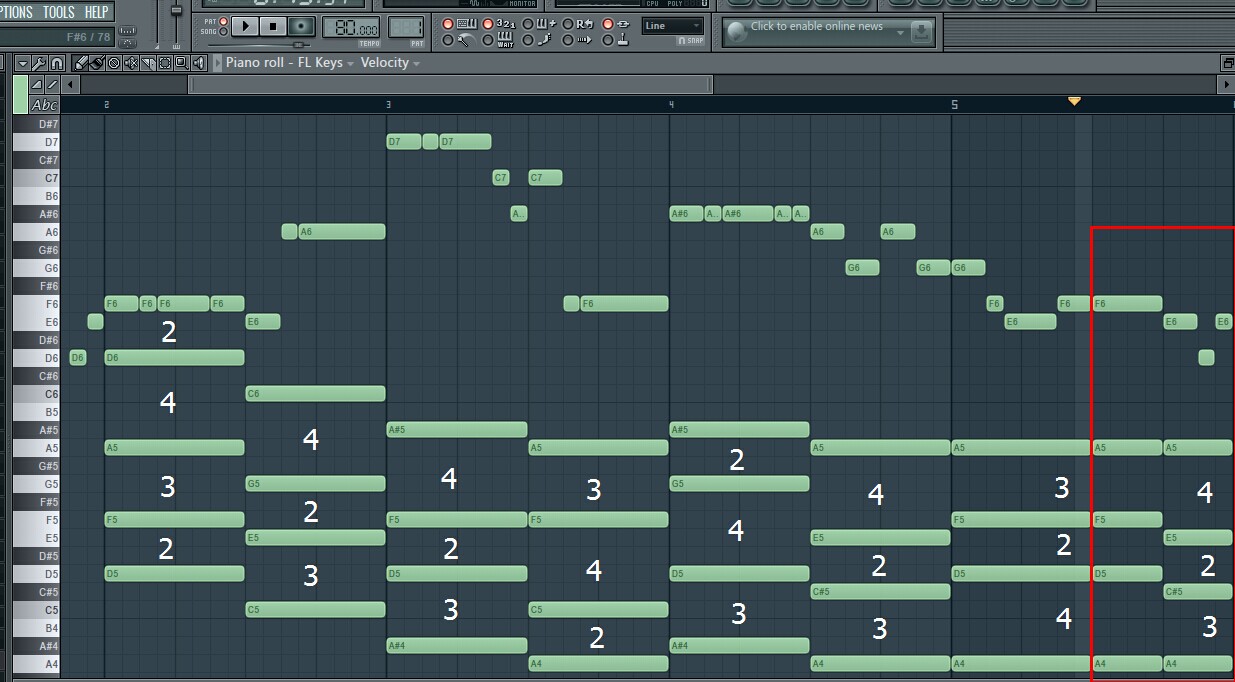Open the Velocity event dropdown
The height and width of the screenshot is (682, 1235).
tap(390, 63)
